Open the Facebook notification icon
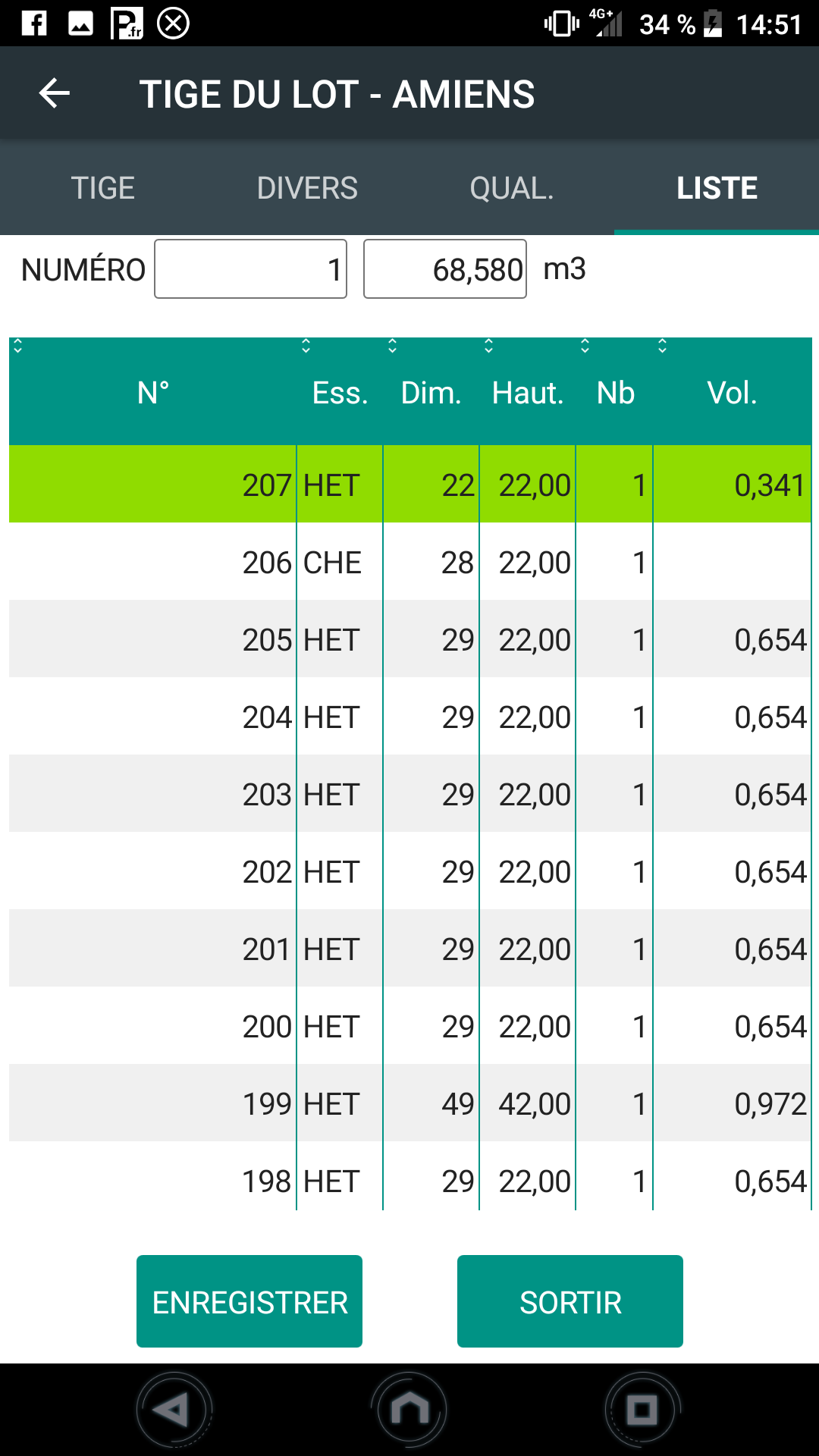The width and height of the screenshot is (819, 1456). pos(34,24)
